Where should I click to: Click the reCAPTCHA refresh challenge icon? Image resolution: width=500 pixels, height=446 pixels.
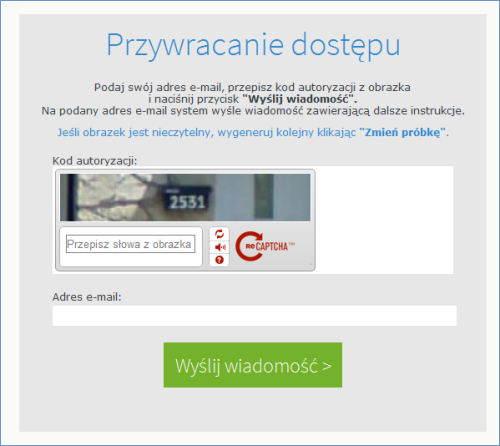tap(219, 234)
